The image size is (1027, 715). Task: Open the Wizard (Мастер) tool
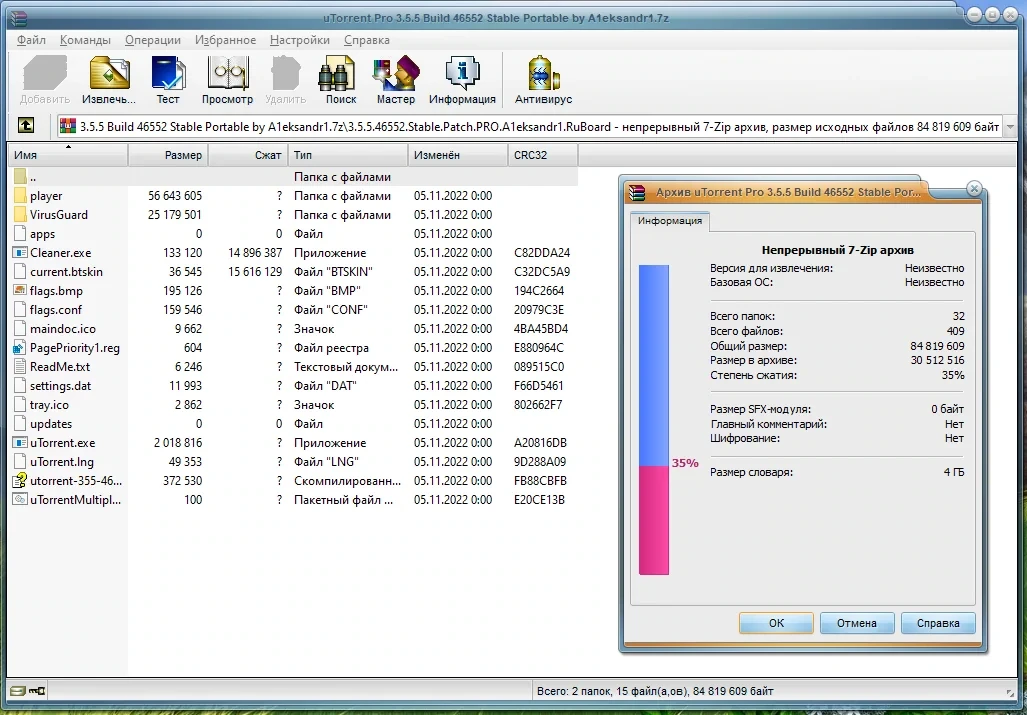396,73
